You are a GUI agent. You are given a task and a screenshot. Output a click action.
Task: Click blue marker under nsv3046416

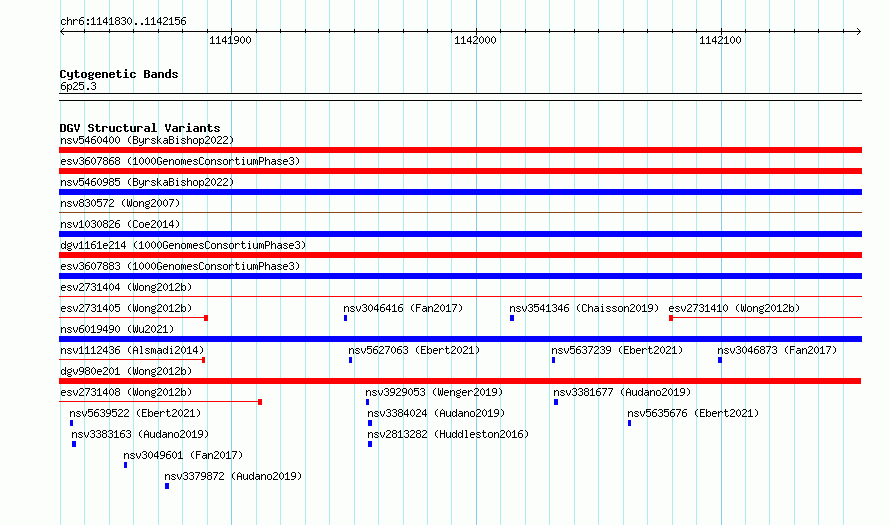click(x=345, y=318)
